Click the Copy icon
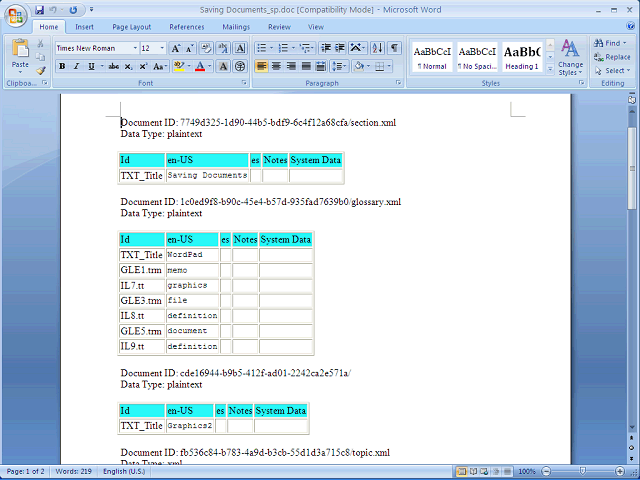The width and height of the screenshot is (640, 480). point(40,57)
